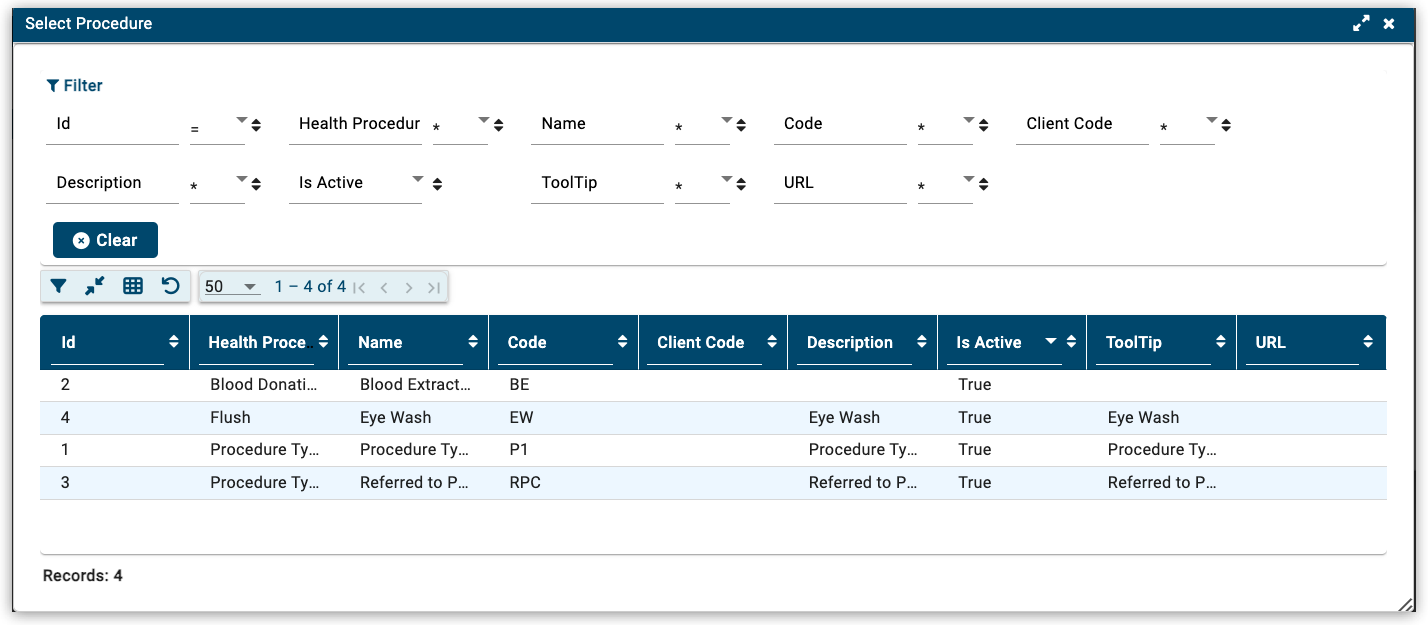Open the Is Active filter dropdown
1428x625 pixels.
(417, 181)
